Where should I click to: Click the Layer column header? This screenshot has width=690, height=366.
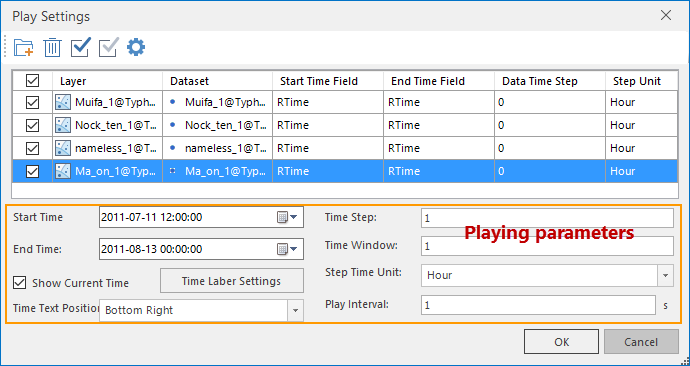(x=107, y=81)
